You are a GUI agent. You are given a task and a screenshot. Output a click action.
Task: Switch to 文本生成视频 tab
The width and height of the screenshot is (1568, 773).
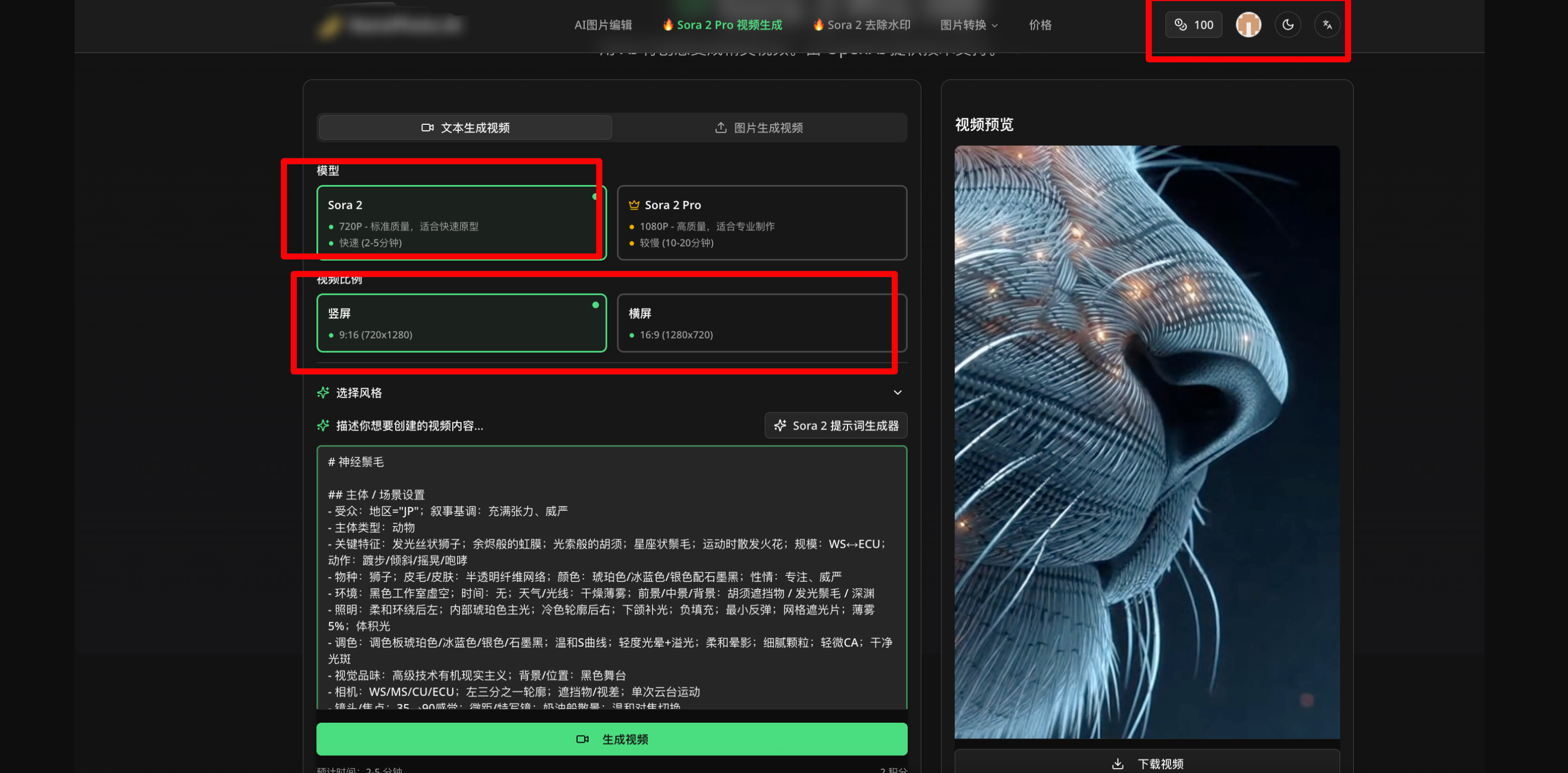pyautogui.click(x=465, y=128)
